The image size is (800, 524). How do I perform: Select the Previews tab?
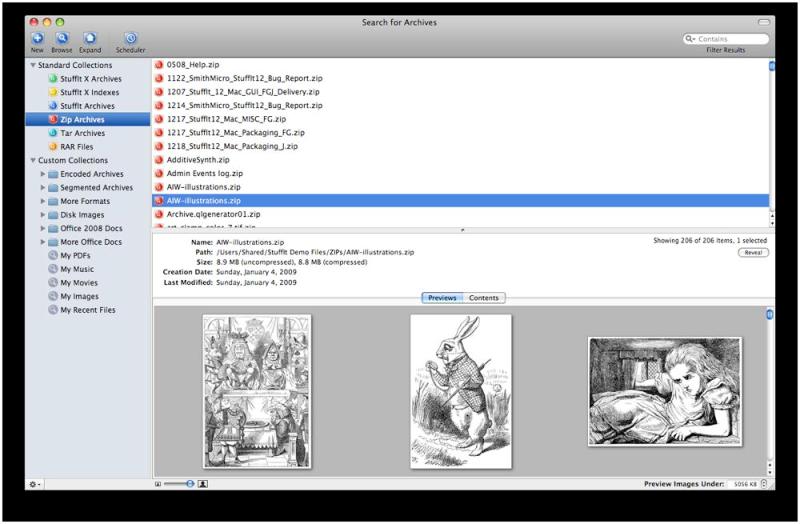tap(442, 298)
